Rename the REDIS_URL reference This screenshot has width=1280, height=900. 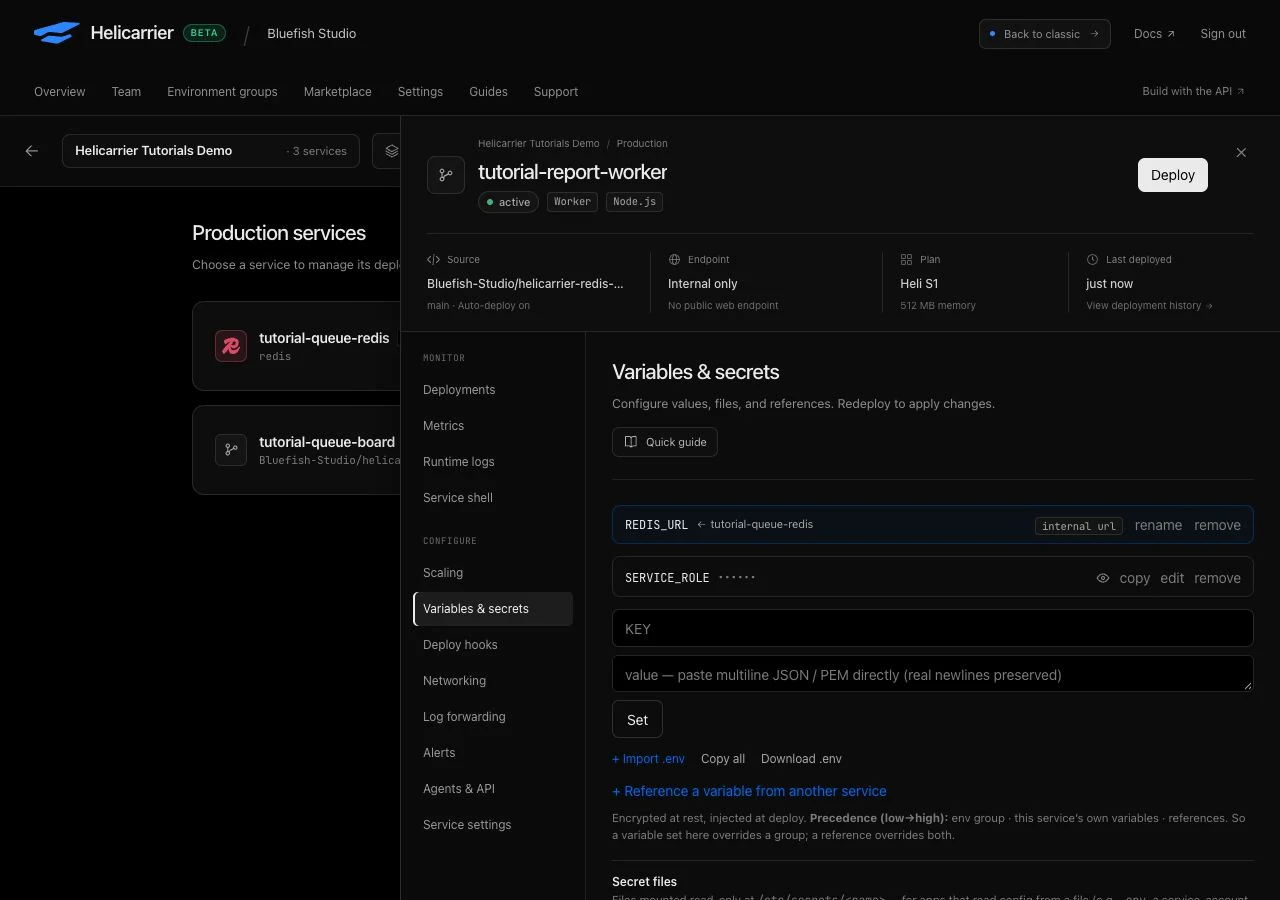coord(1158,525)
